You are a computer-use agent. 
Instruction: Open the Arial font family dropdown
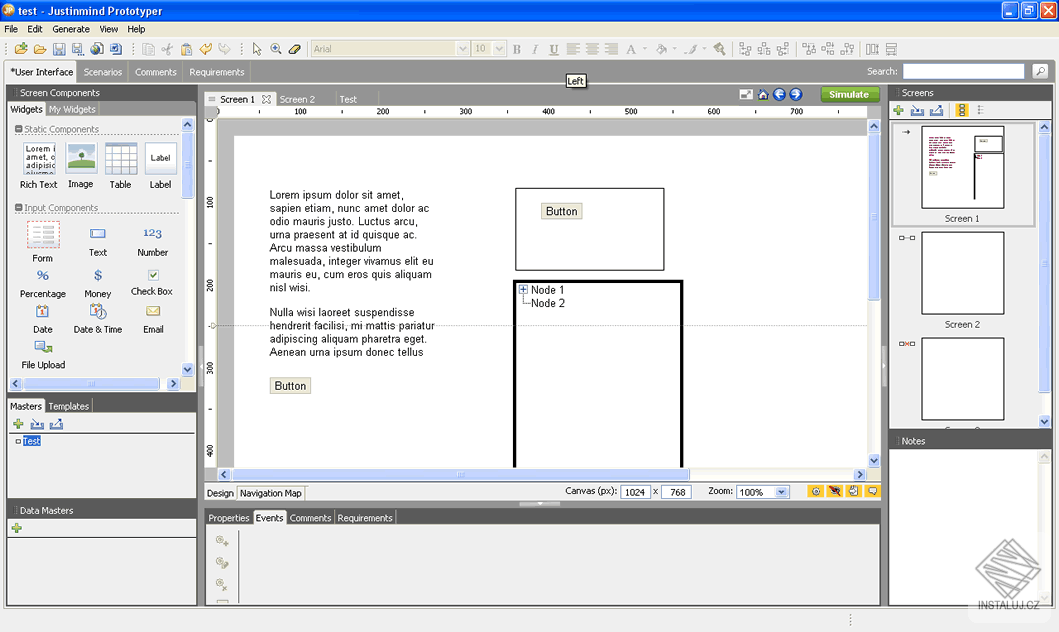(463, 49)
